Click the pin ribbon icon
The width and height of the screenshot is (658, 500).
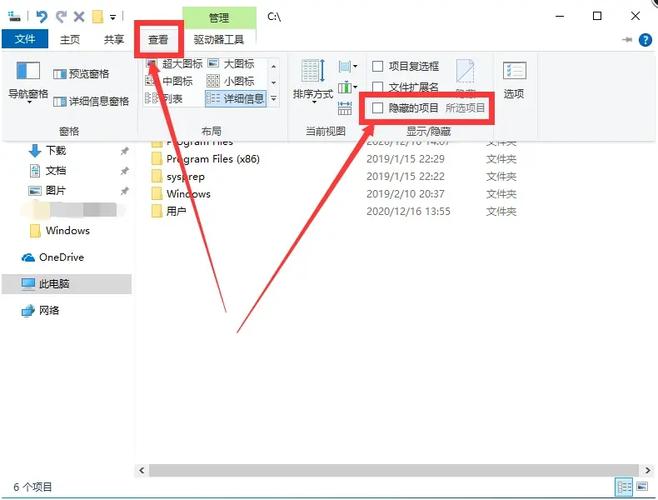point(627,40)
